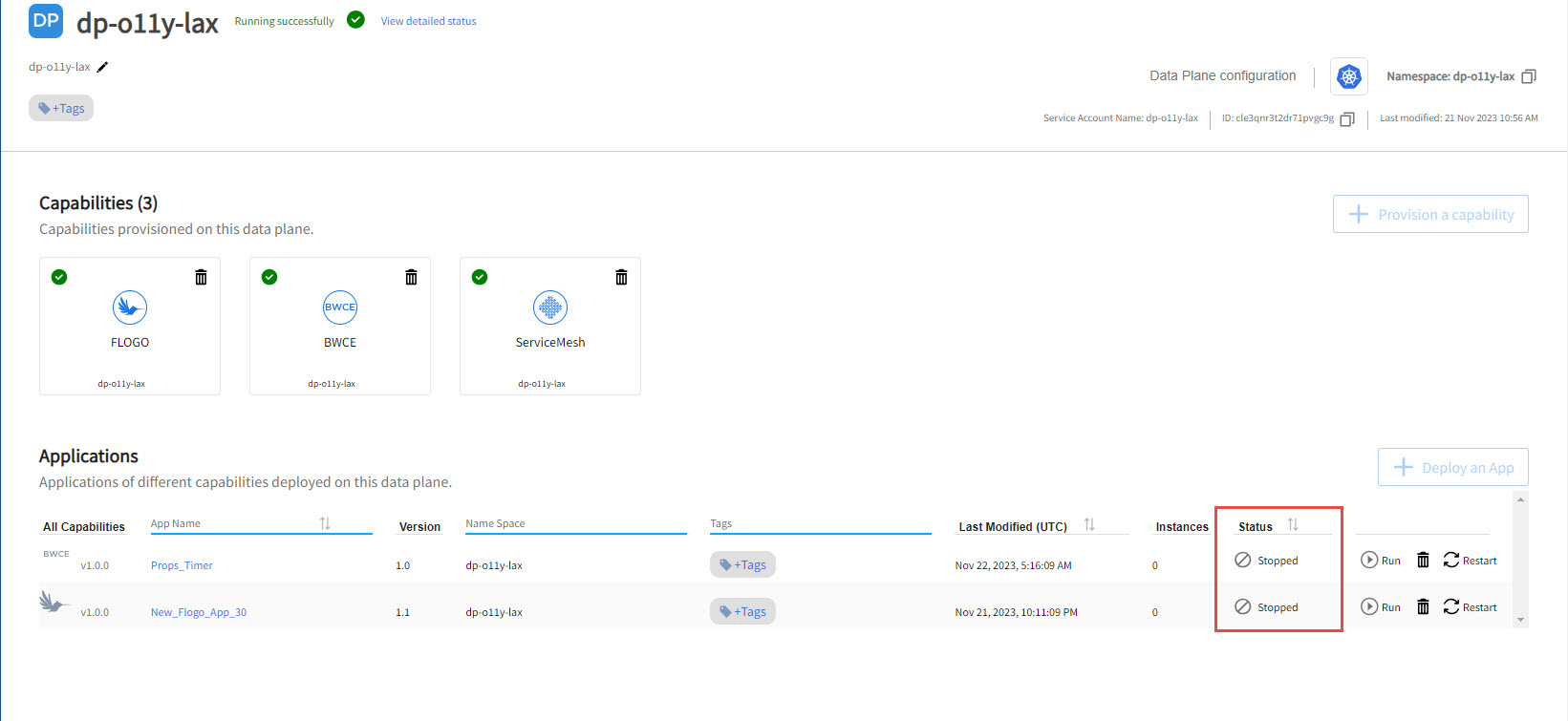1568x721 pixels.
Task: Add tags to New_Flogo_App_30 row
Action: (x=742, y=611)
